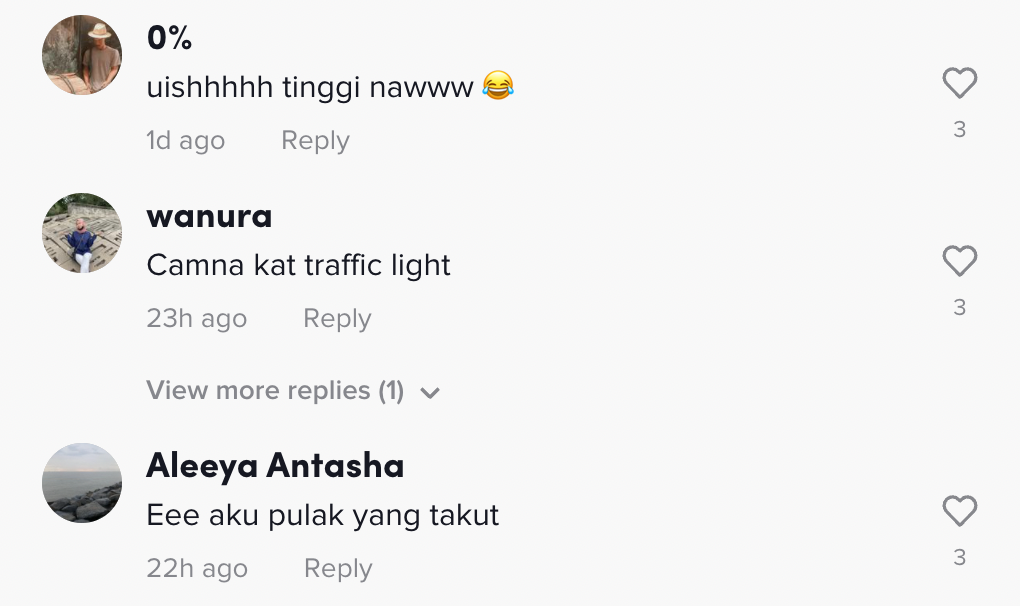This screenshot has height=606, width=1020.
Task: Expand View more replies (1)
Action: coord(275,391)
